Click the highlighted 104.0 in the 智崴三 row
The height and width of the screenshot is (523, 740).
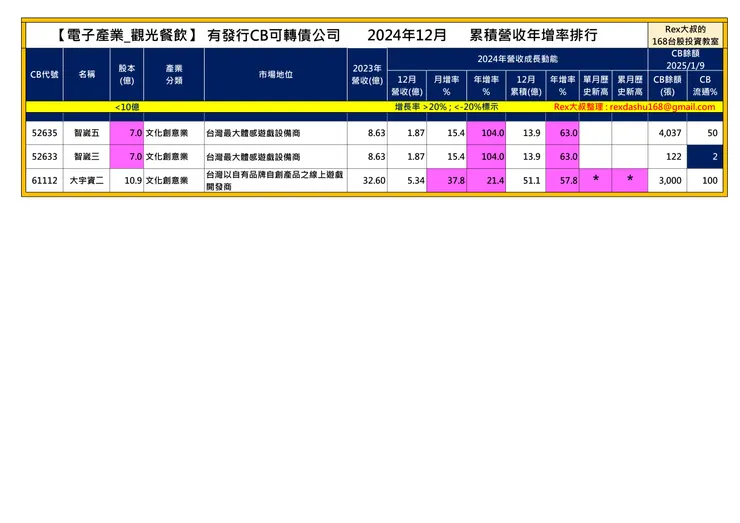(x=486, y=157)
